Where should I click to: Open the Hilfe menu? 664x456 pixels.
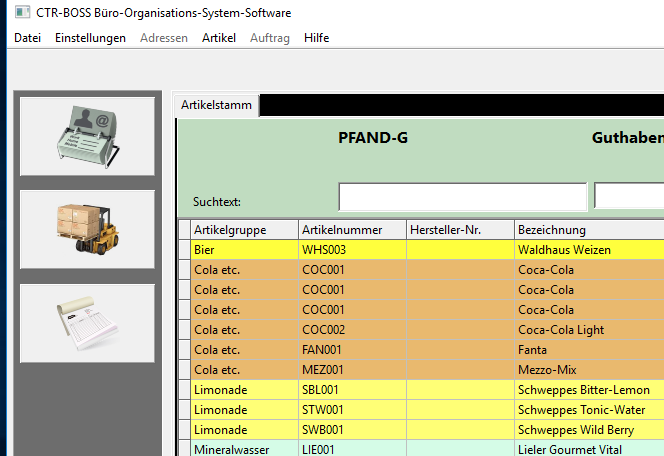point(316,38)
